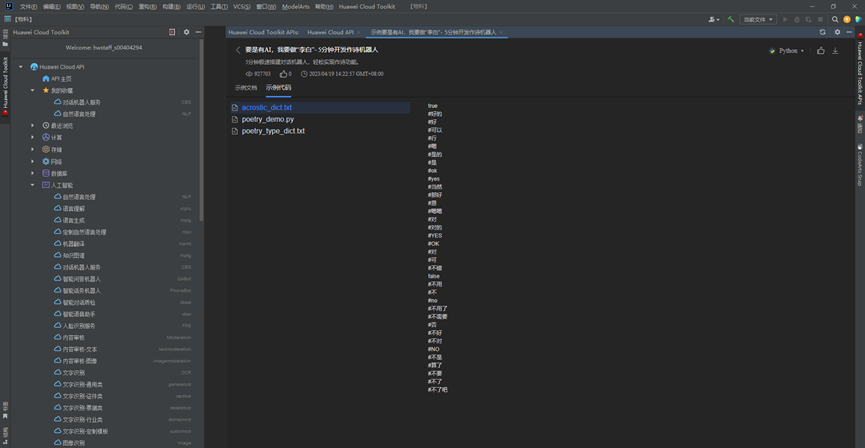This screenshot has width=865, height=448.
Task: Collapse the 我的收藏 favorites node
Action: coord(32,90)
